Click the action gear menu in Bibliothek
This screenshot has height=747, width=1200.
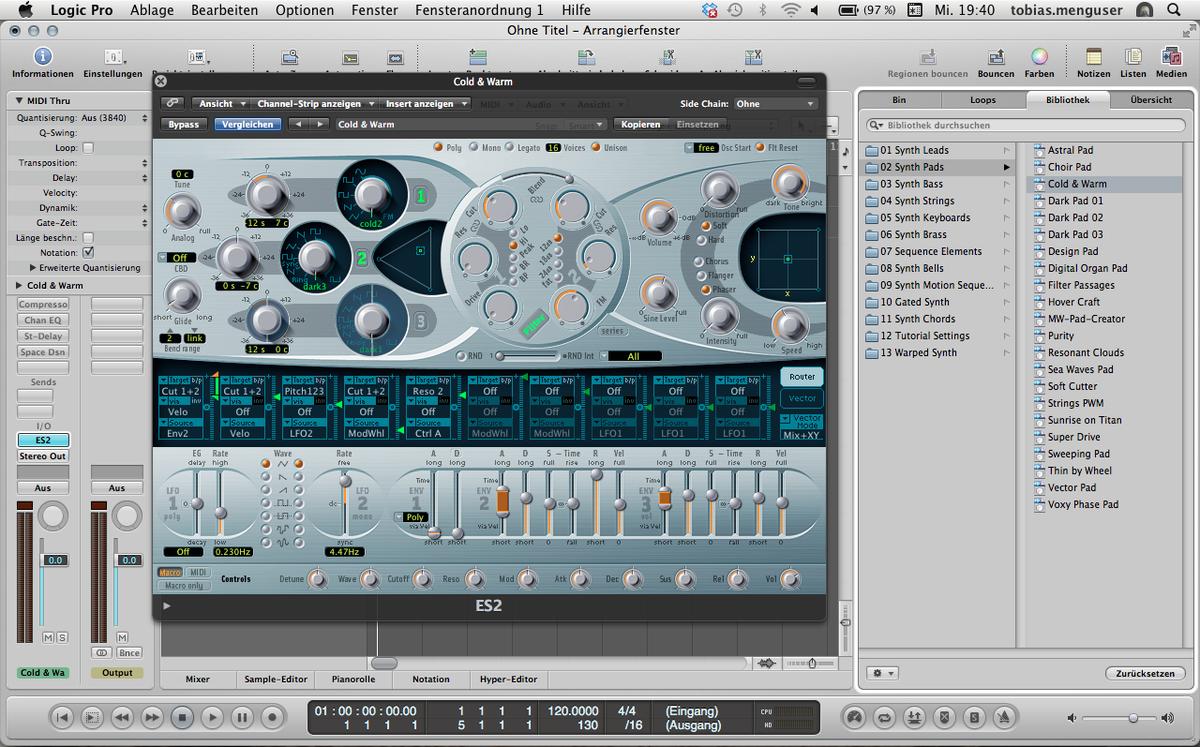coord(883,673)
